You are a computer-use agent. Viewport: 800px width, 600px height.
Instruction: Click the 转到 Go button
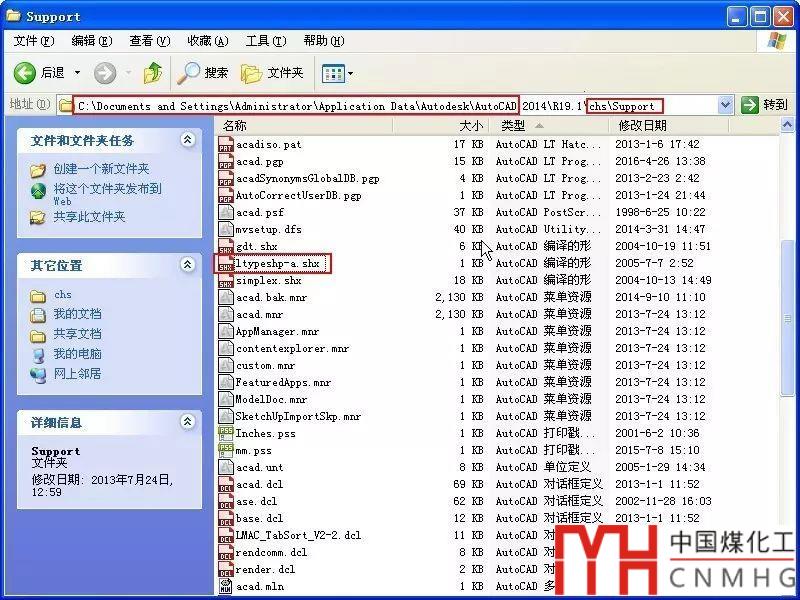[x=765, y=105]
